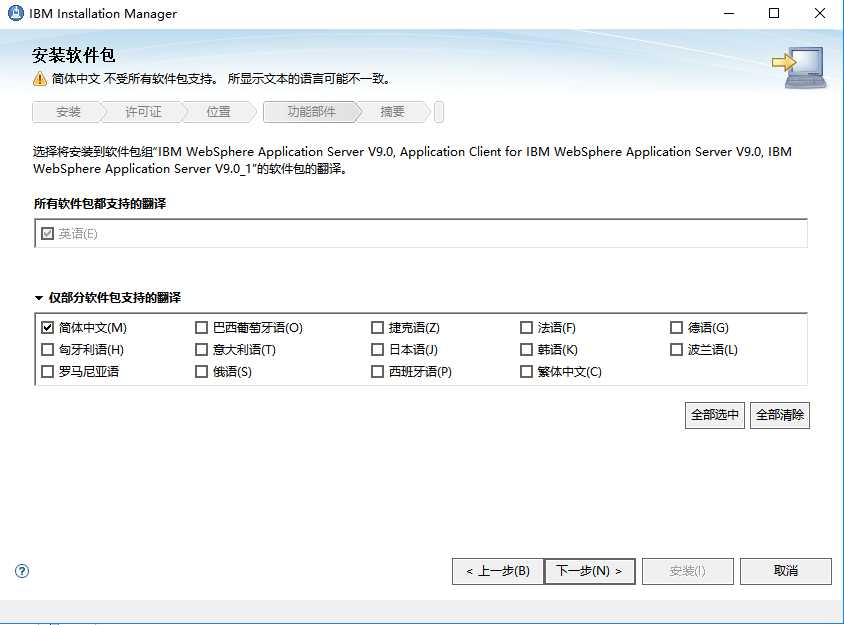Viewport: 844px width, 625px height.
Task: Click the 全部清除 button
Action: (779, 415)
